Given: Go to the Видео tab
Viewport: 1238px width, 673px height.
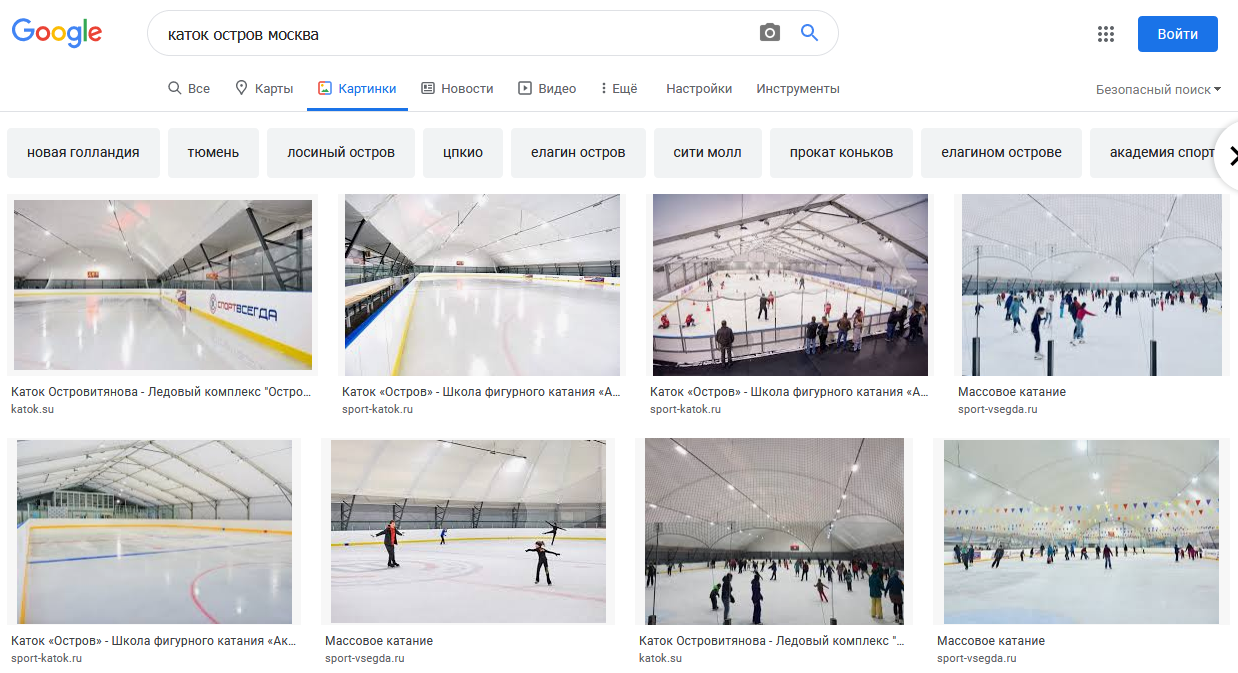Looking at the screenshot, I should [x=547, y=88].
